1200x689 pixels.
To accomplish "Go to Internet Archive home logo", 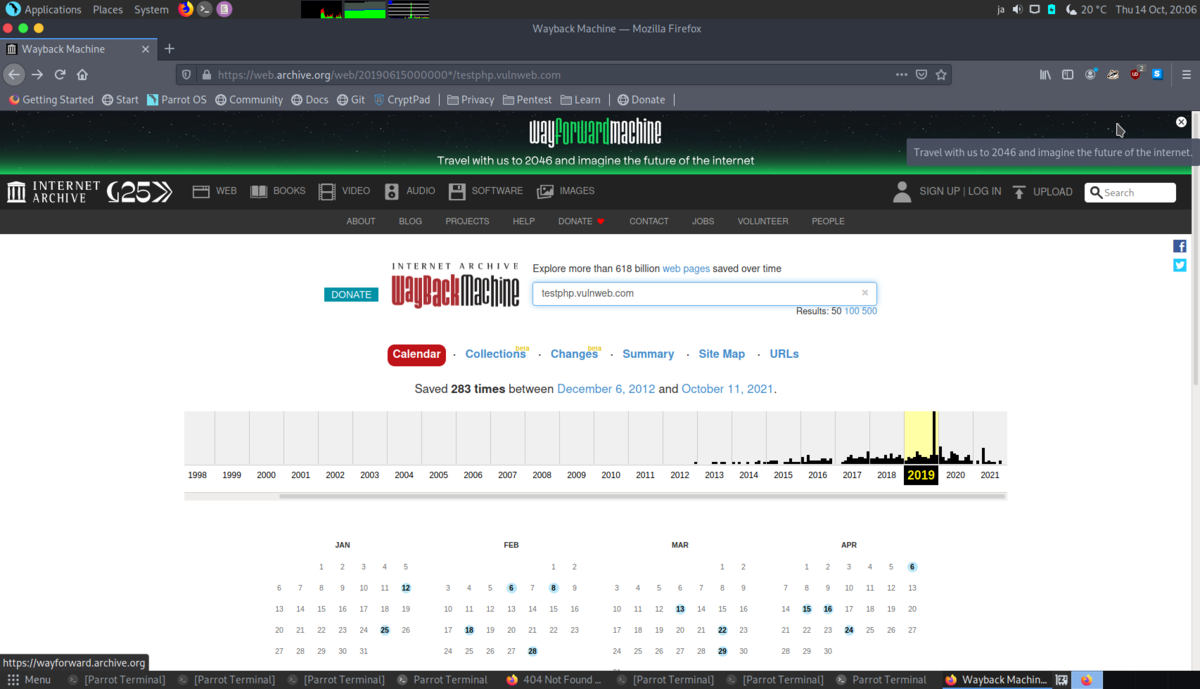I will [x=54, y=192].
